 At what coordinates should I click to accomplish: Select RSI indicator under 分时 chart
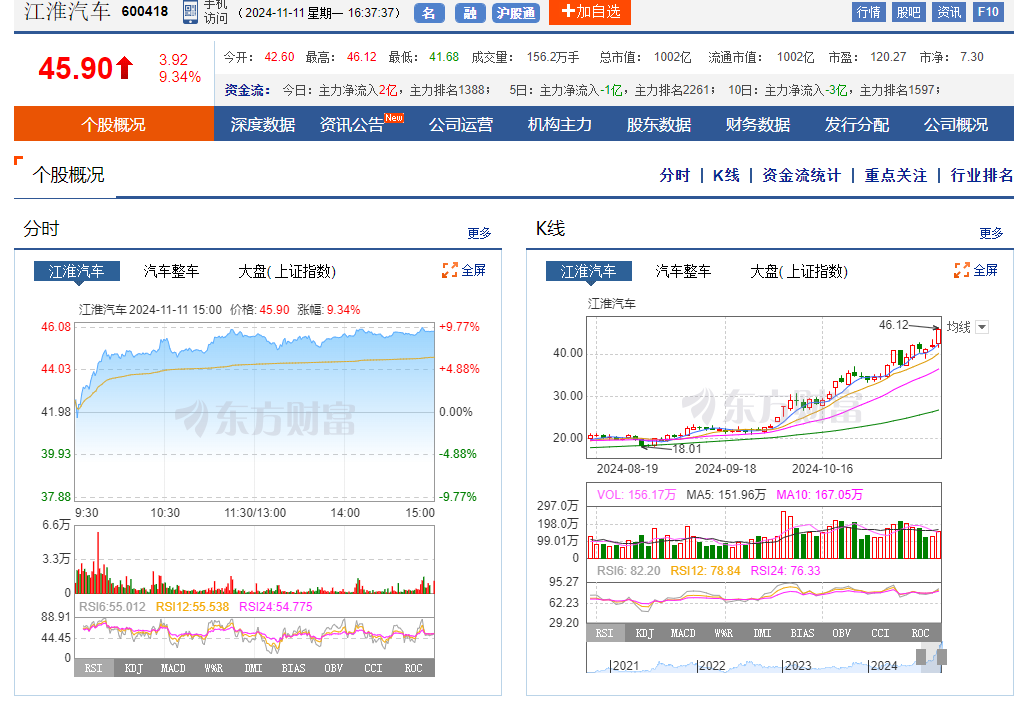tap(93, 668)
